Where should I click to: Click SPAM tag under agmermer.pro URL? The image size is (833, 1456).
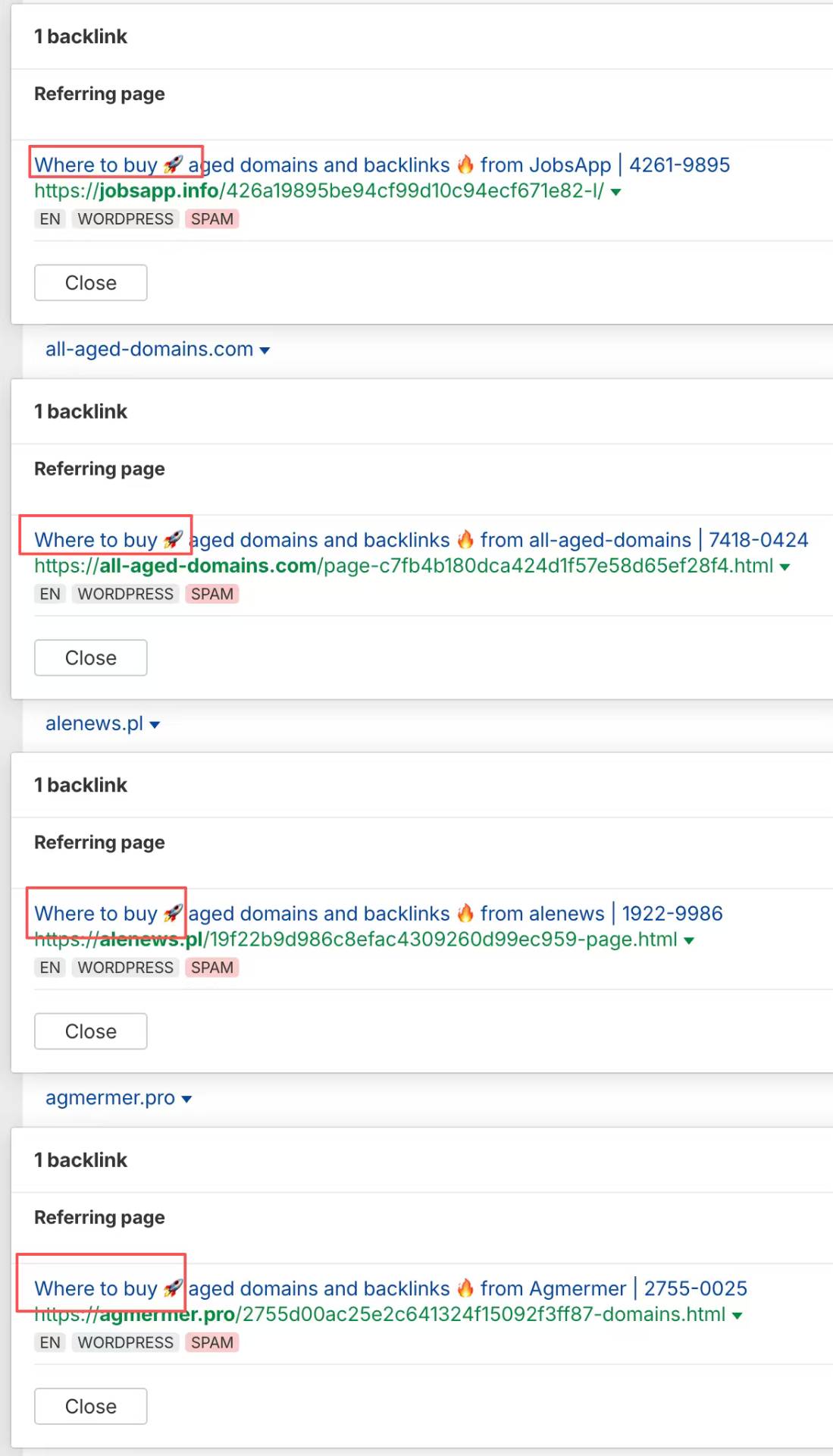click(x=212, y=1342)
